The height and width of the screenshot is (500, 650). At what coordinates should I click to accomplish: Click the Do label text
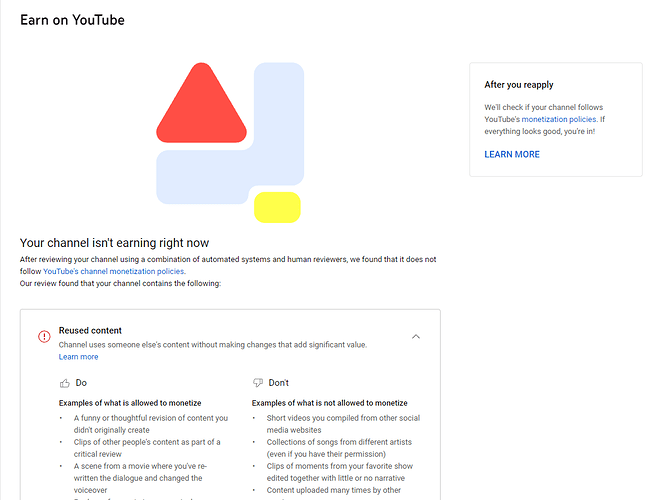pyautogui.click(x=81, y=383)
